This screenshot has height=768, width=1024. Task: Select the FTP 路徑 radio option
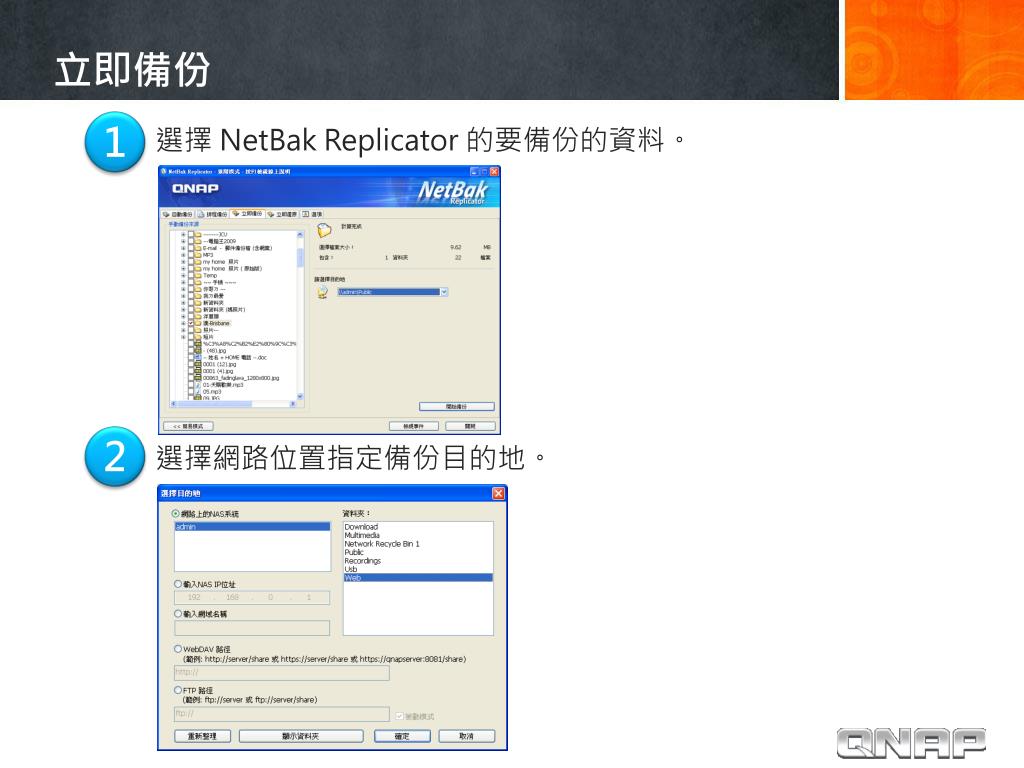pyautogui.click(x=178, y=690)
